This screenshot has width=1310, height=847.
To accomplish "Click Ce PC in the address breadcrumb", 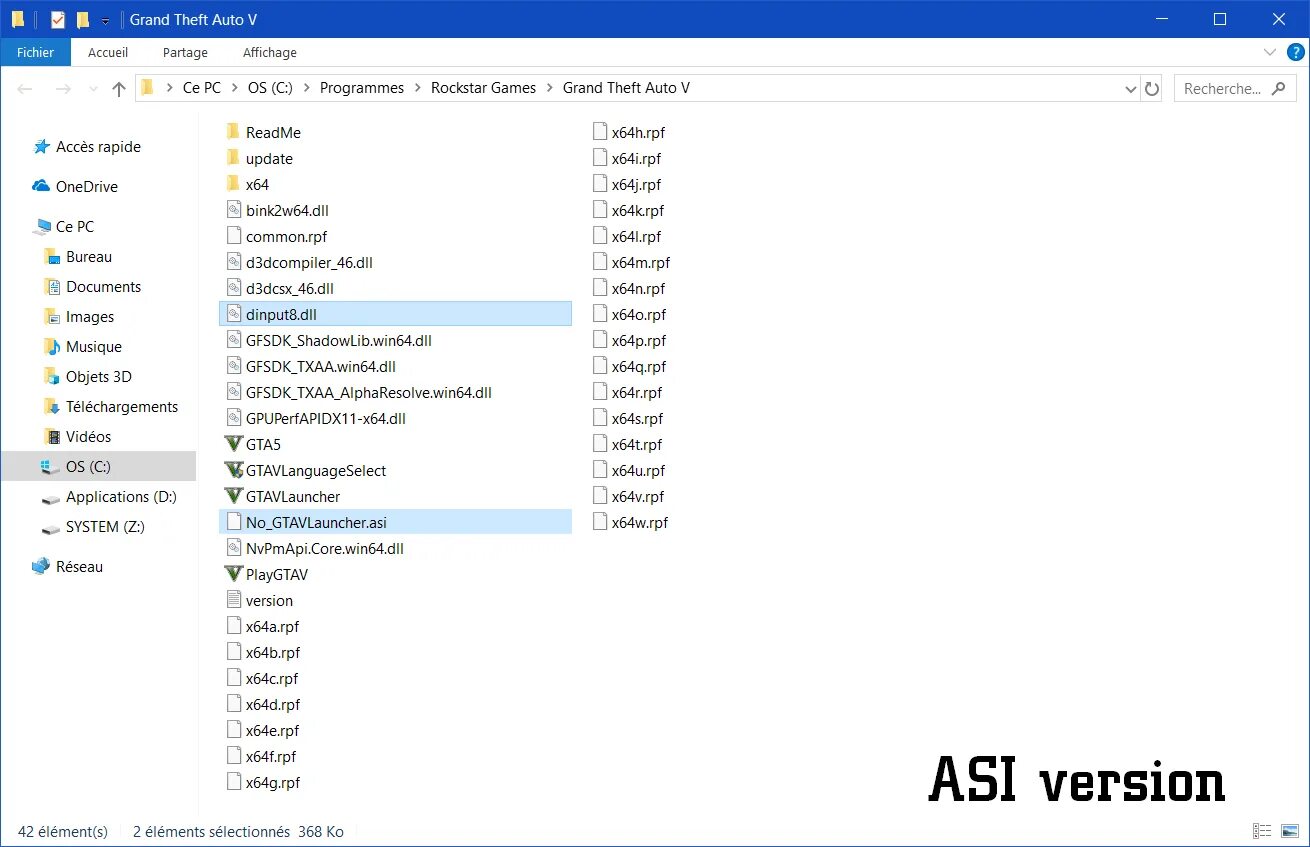I will (x=201, y=88).
